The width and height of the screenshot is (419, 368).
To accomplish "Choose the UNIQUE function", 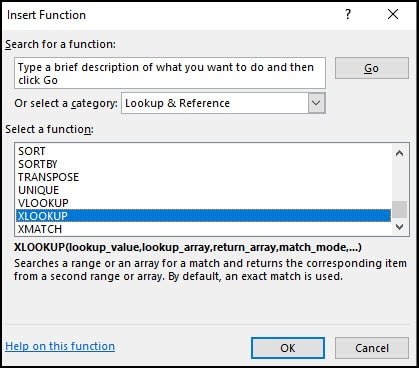I will pyautogui.click(x=204, y=190).
